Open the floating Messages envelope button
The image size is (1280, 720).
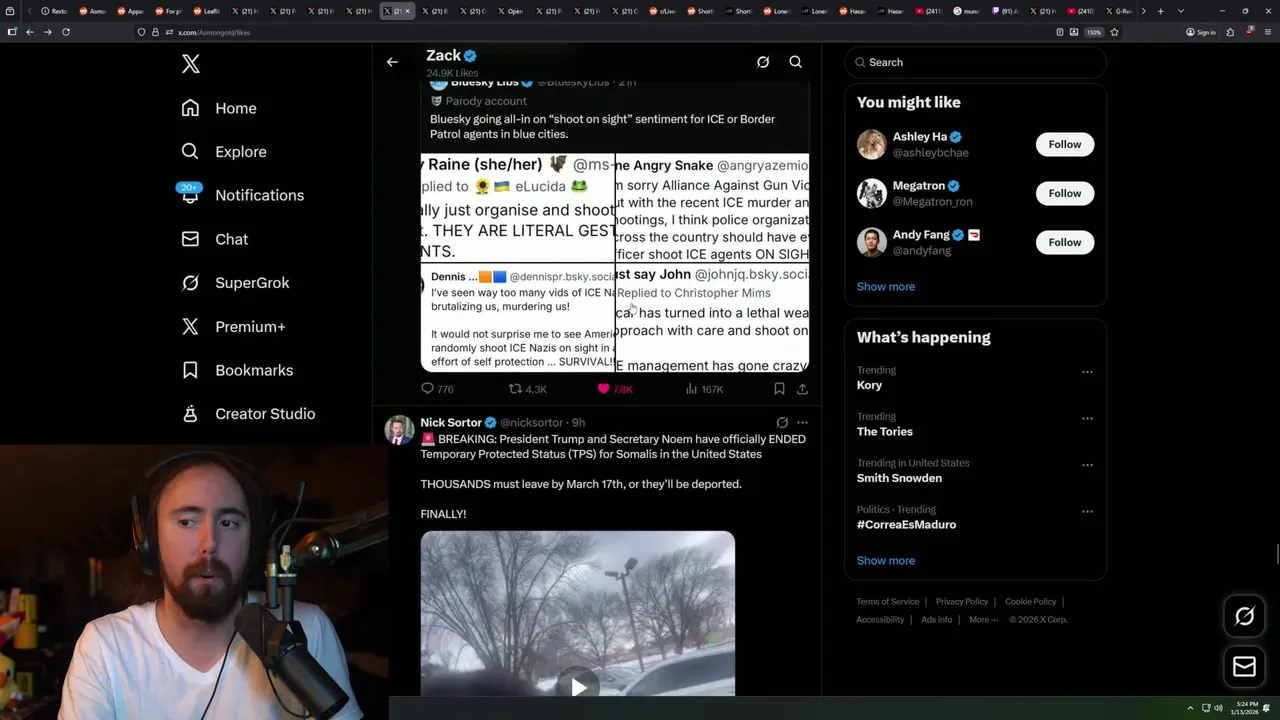[1245, 667]
